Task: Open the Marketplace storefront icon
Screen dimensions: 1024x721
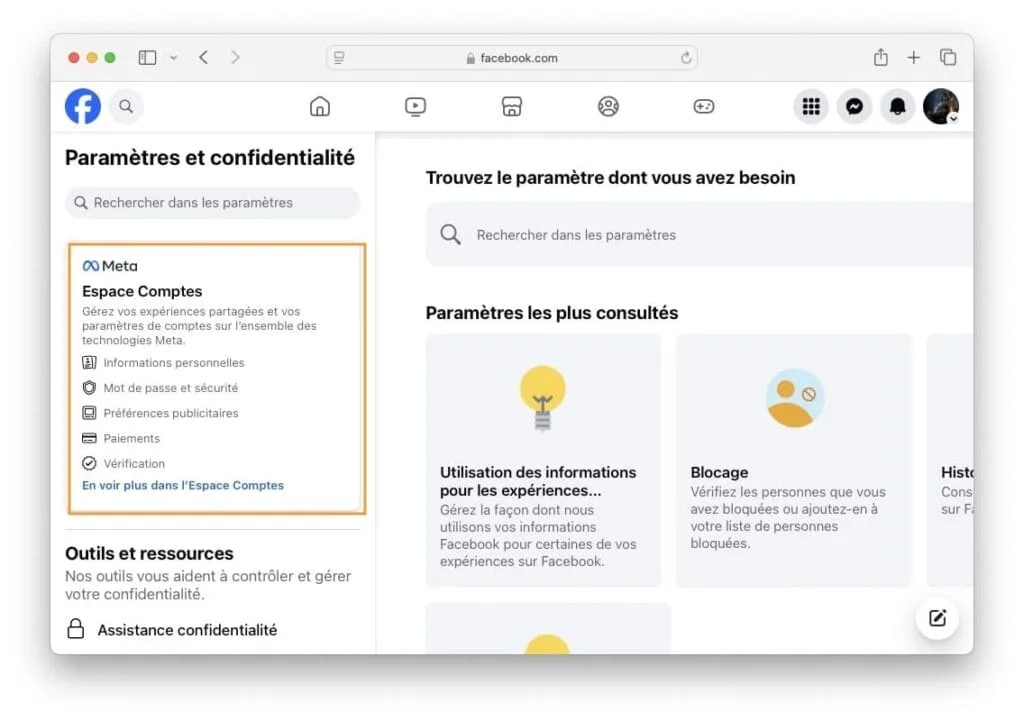Action: [x=512, y=106]
